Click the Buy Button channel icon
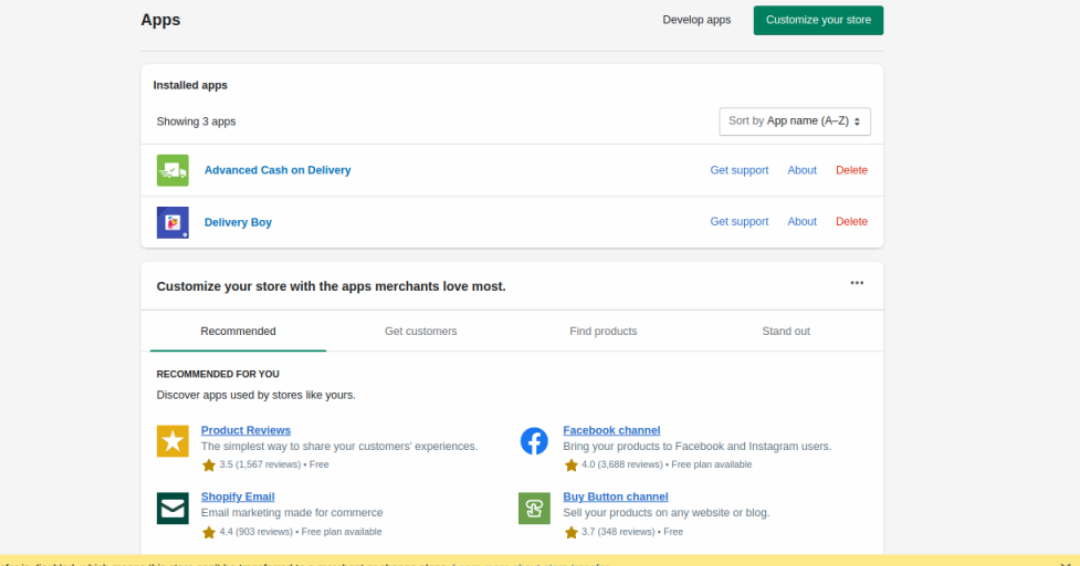 point(534,508)
